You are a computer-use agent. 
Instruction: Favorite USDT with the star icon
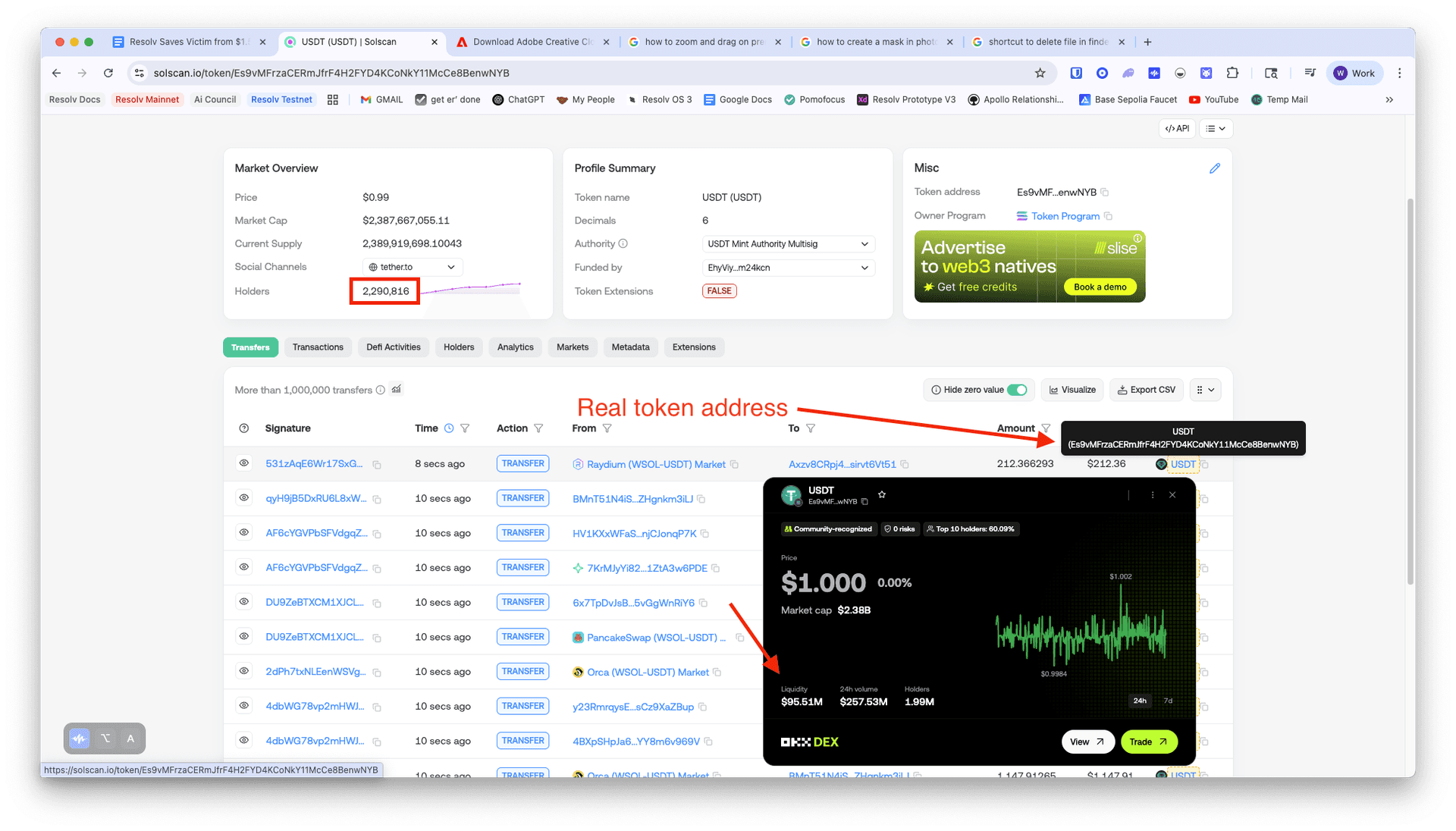click(882, 494)
